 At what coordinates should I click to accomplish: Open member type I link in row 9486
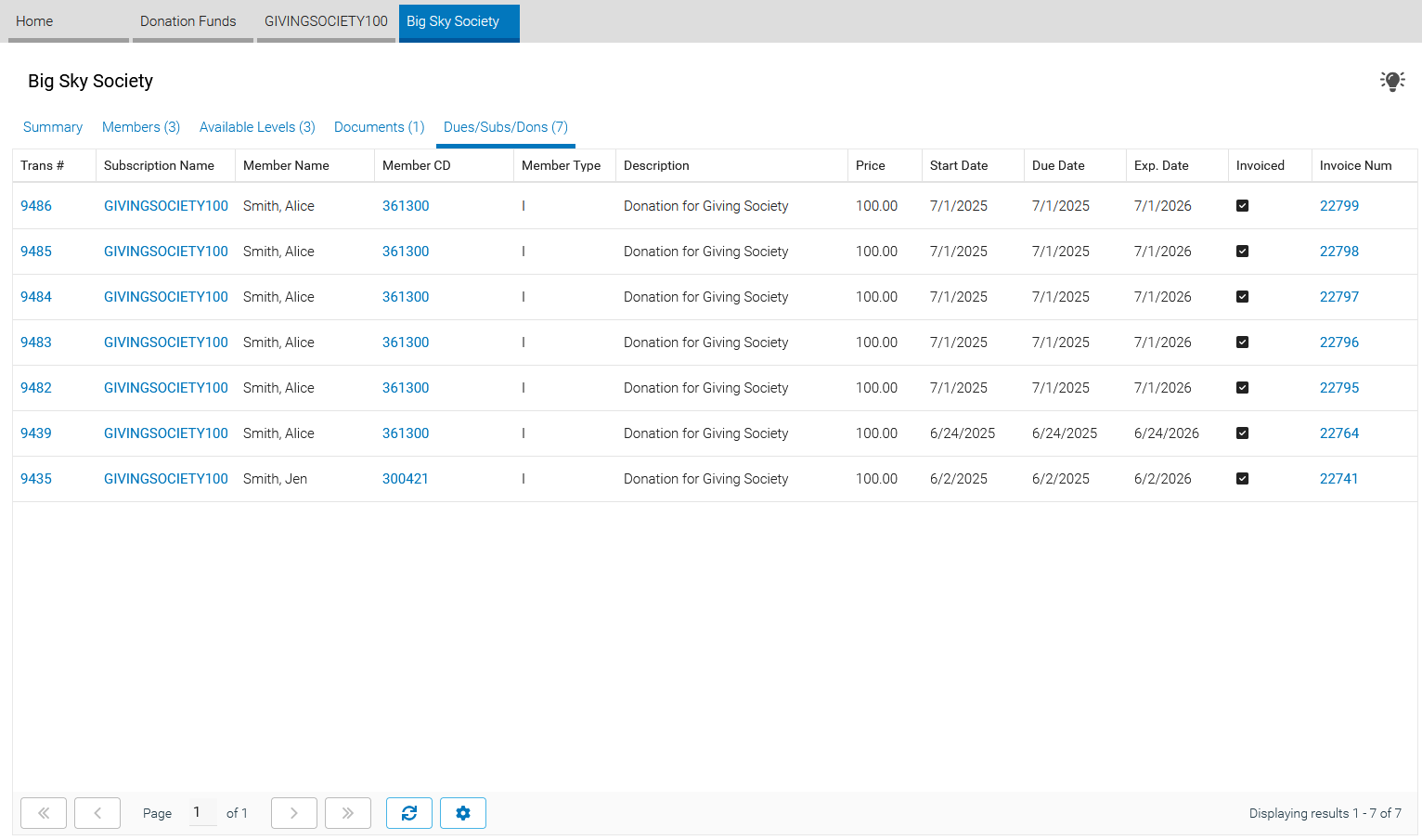click(x=524, y=206)
